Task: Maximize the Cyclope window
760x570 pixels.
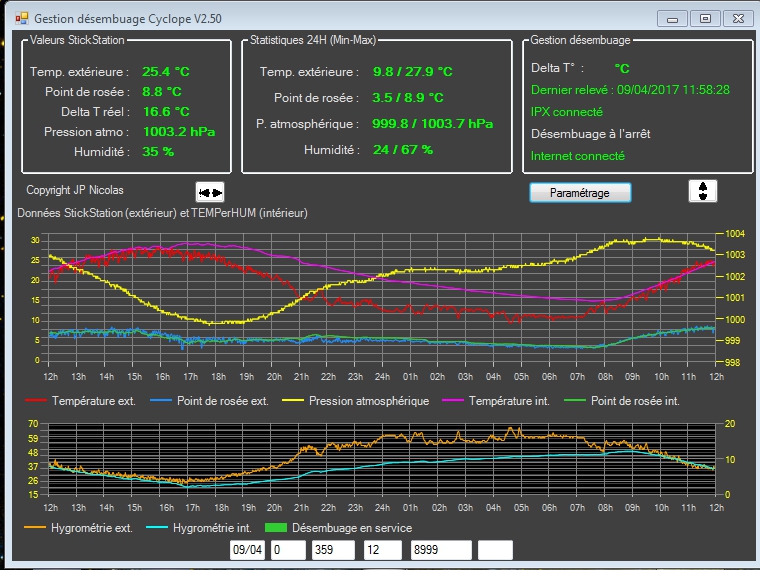Action: pos(705,18)
